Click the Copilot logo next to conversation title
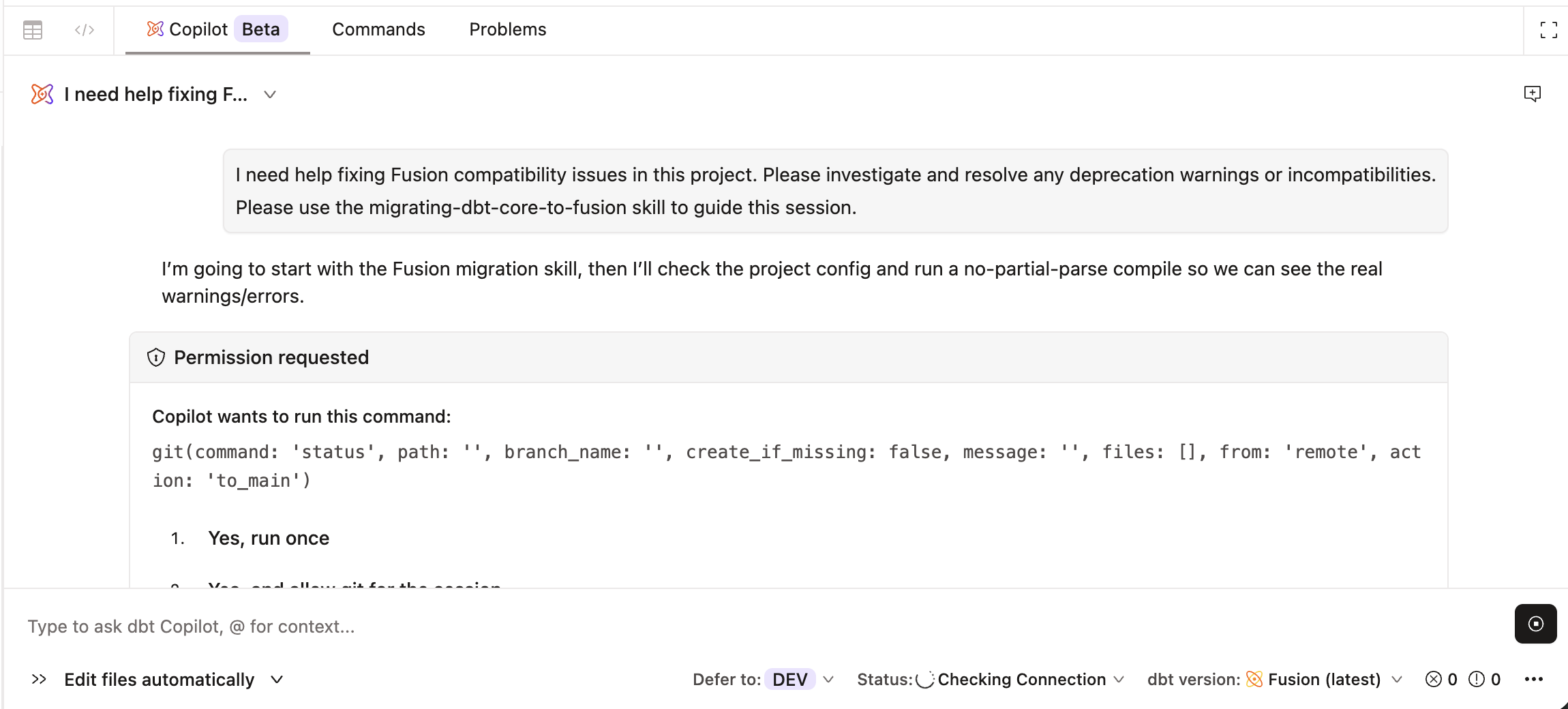This screenshot has height=709, width=1568. point(42,94)
